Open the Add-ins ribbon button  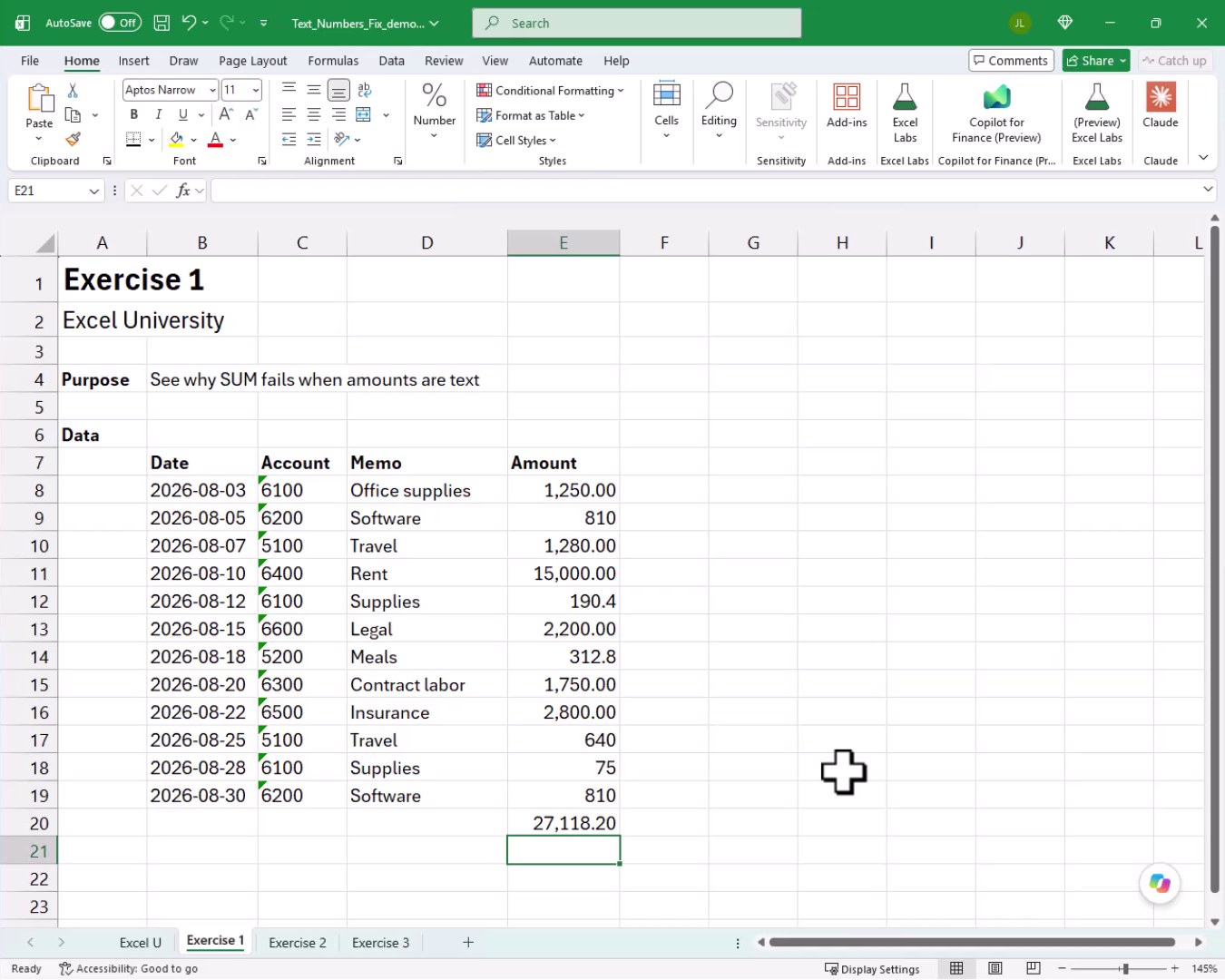tap(847, 112)
